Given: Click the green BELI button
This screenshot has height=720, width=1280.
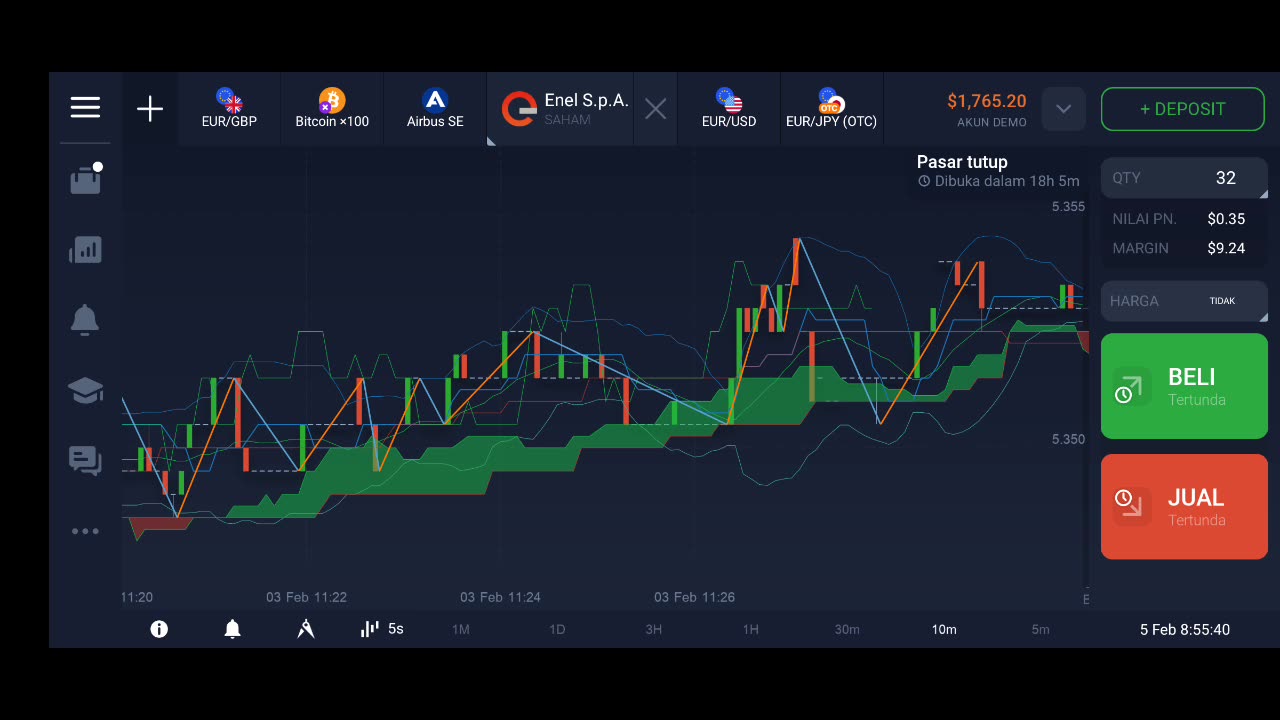Looking at the screenshot, I should tap(1184, 386).
